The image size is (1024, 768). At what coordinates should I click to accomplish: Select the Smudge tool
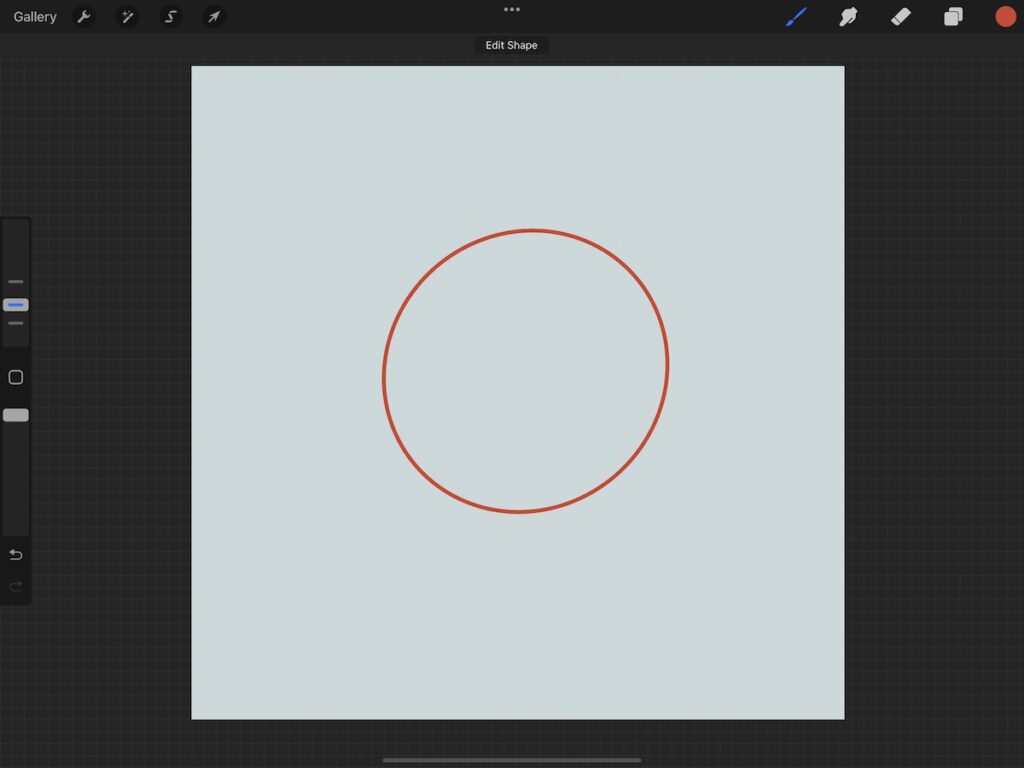(x=848, y=17)
